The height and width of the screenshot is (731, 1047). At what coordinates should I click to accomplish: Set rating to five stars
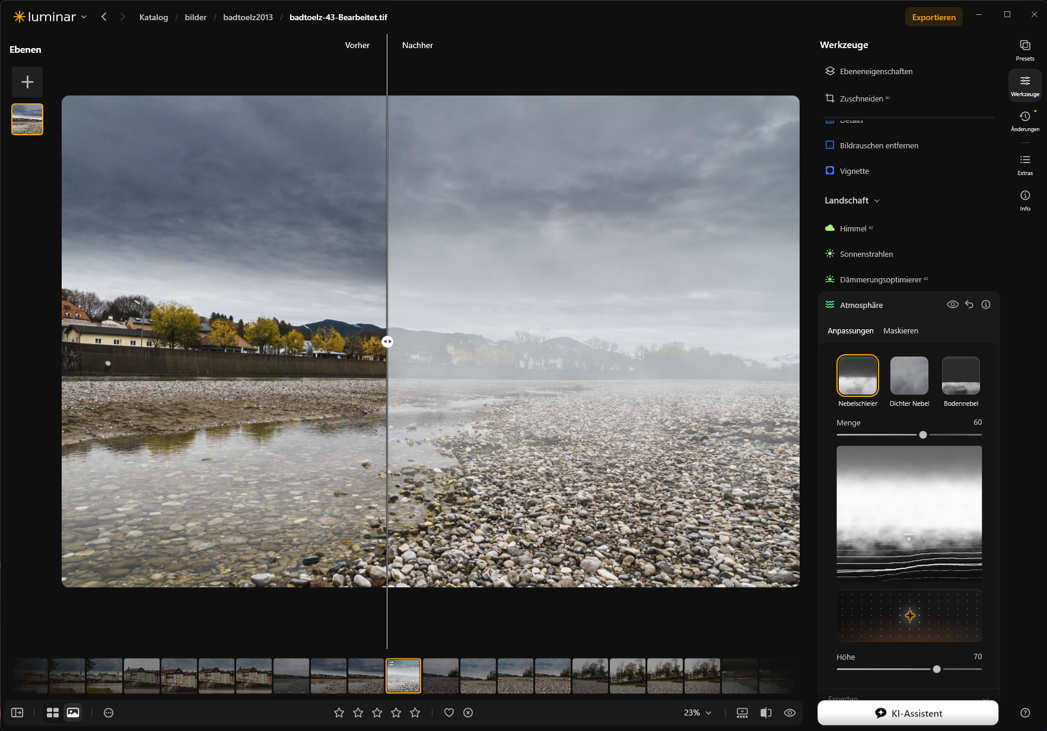[415, 712]
